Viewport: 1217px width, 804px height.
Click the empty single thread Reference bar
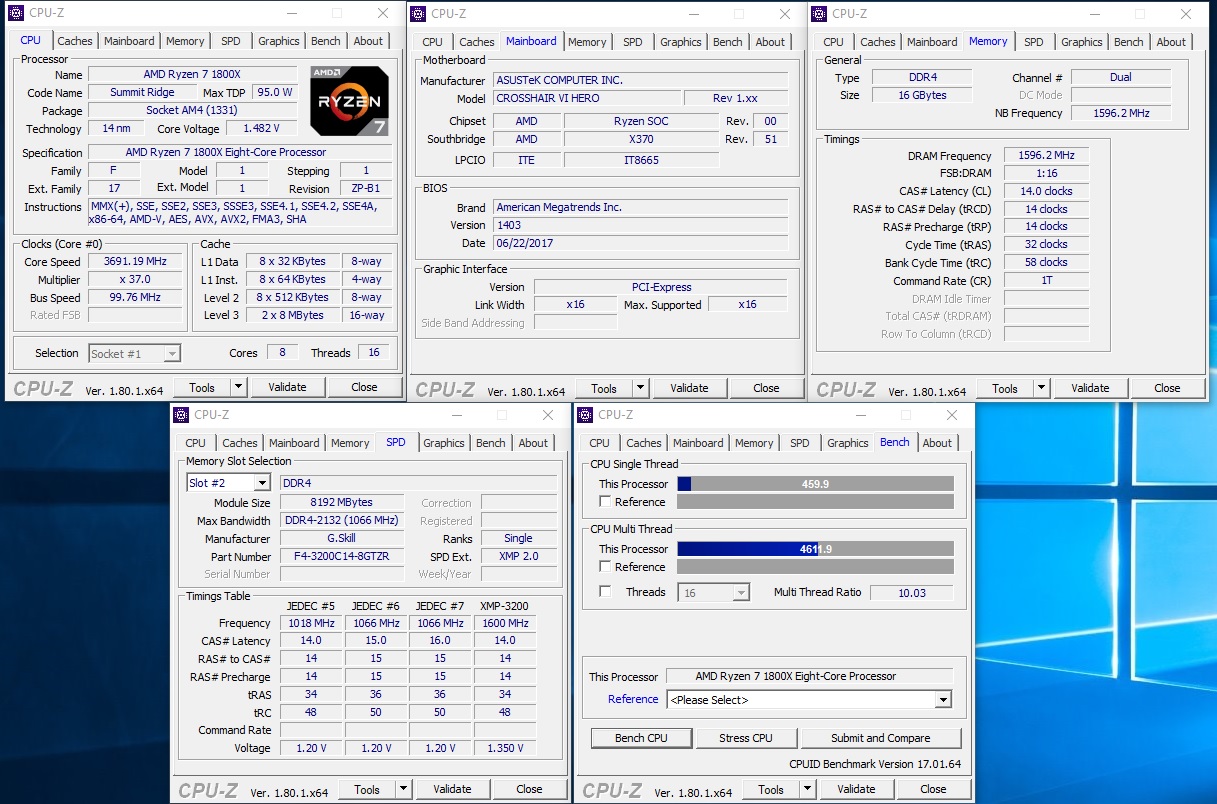pyautogui.click(x=815, y=502)
